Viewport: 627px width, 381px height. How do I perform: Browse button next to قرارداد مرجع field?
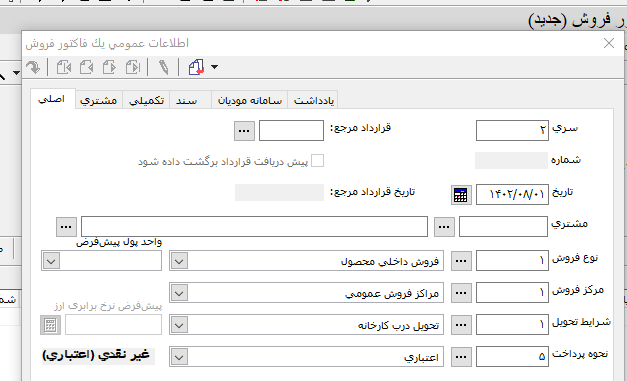point(244,131)
